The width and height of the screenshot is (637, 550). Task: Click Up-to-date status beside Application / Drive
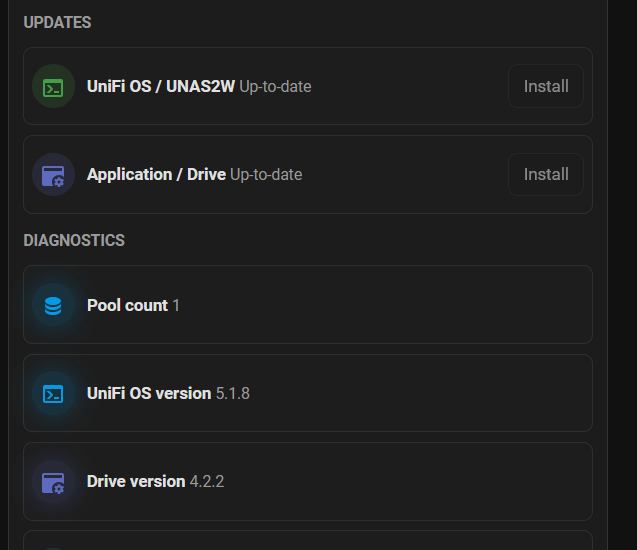tap(266, 175)
